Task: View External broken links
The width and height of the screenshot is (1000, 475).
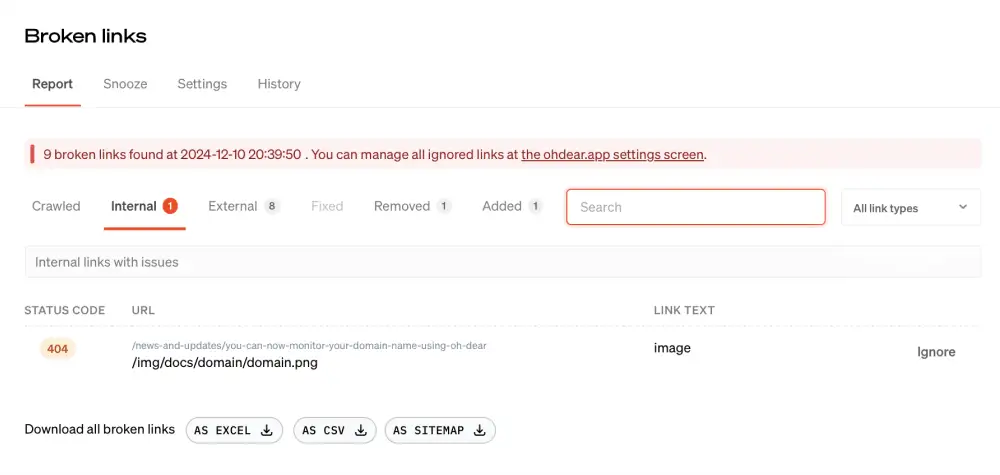Action: click(233, 206)
